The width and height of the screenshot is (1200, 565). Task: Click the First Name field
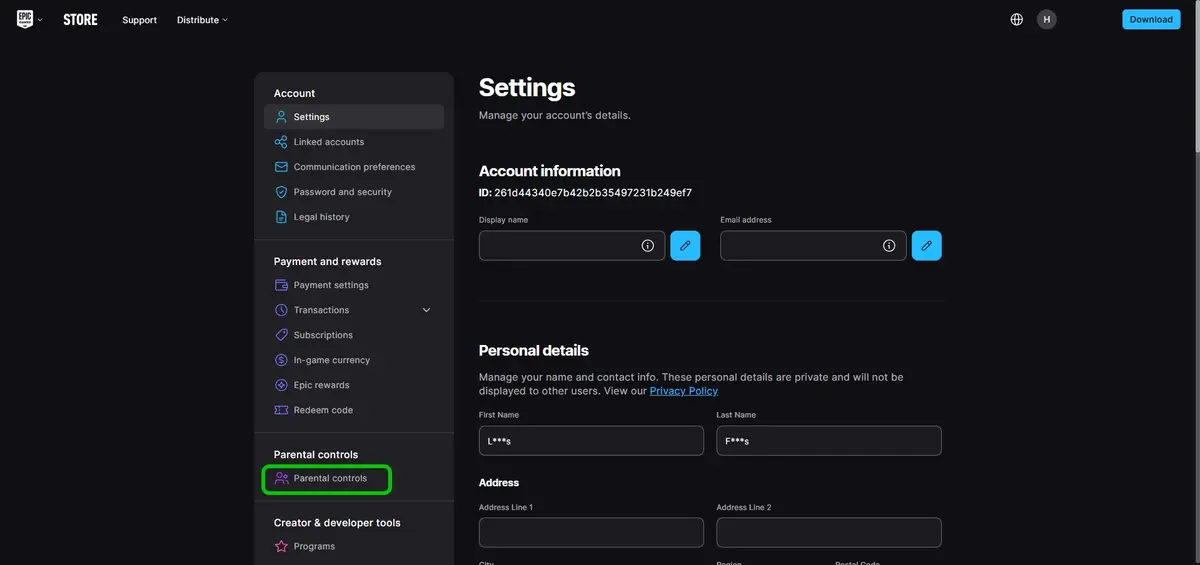591,441
